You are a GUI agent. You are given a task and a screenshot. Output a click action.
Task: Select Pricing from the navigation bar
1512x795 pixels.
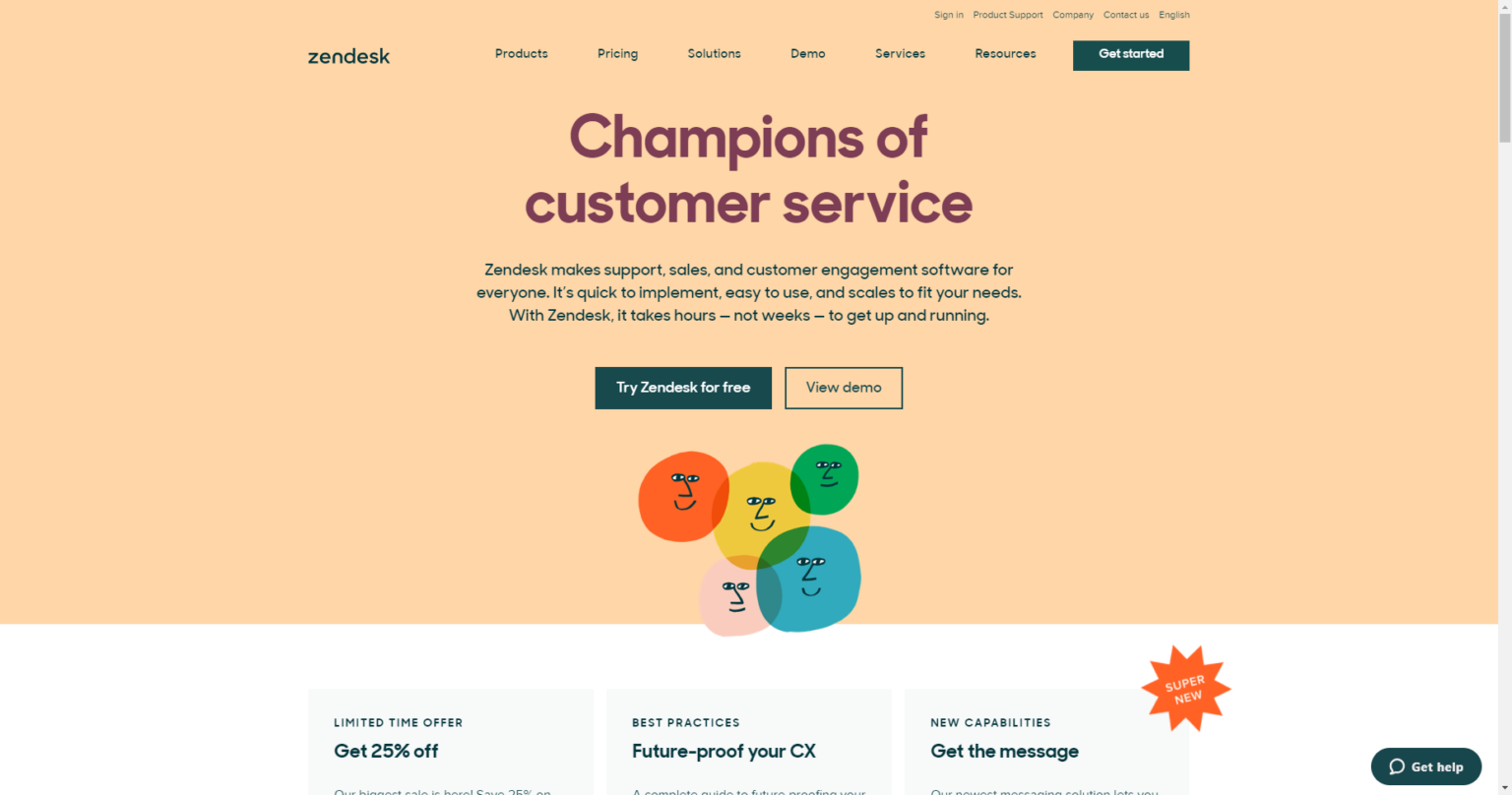(x=617, y=54)
